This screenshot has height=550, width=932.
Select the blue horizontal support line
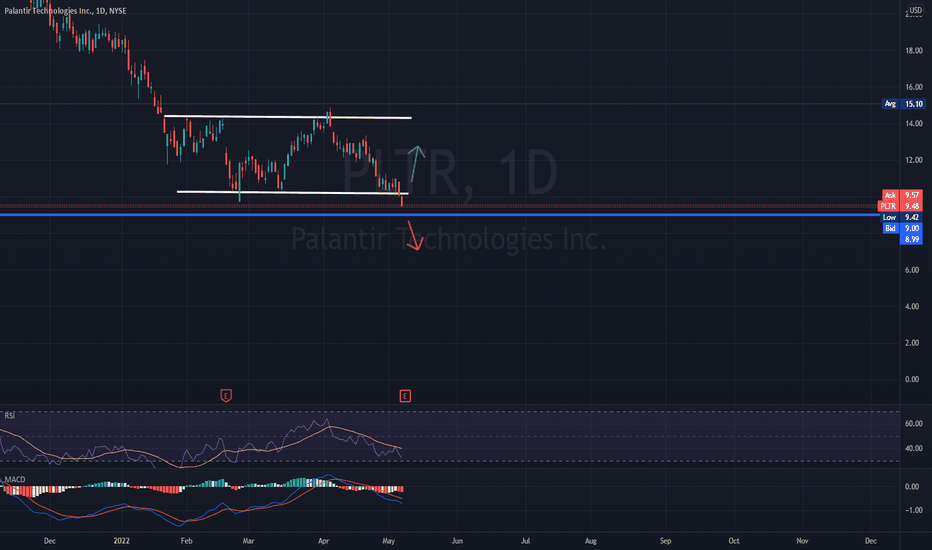pos(440,215)
